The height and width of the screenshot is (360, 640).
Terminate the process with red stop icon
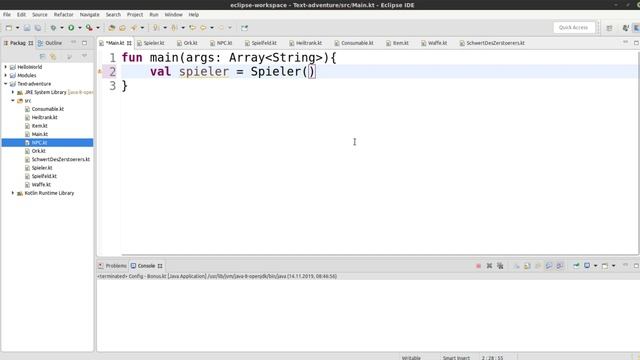coord(478,266)
